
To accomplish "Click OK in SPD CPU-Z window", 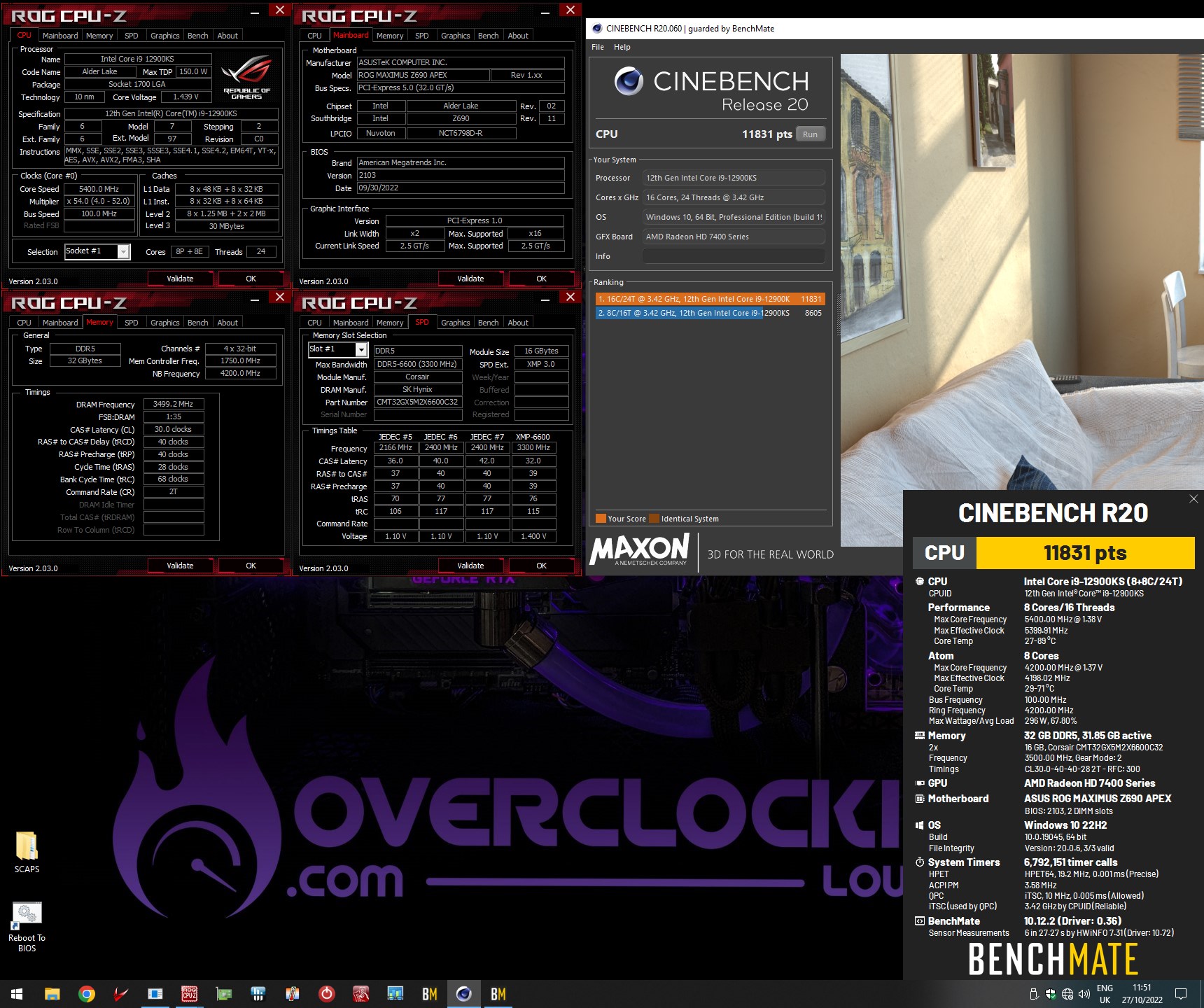I will point(541,566).
